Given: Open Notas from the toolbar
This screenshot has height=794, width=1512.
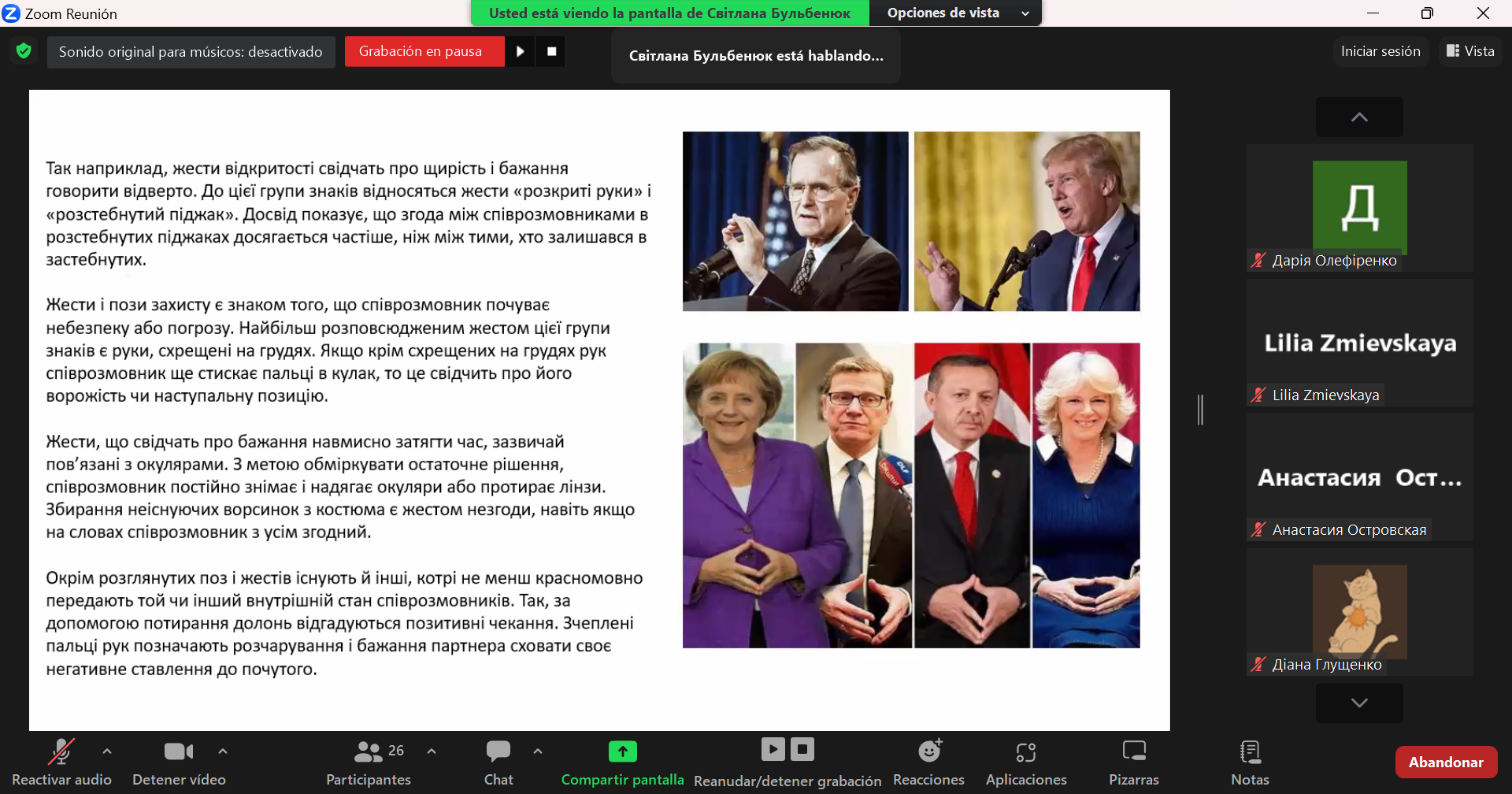Looking at the screenshot, I should [x=1250, y=762].
